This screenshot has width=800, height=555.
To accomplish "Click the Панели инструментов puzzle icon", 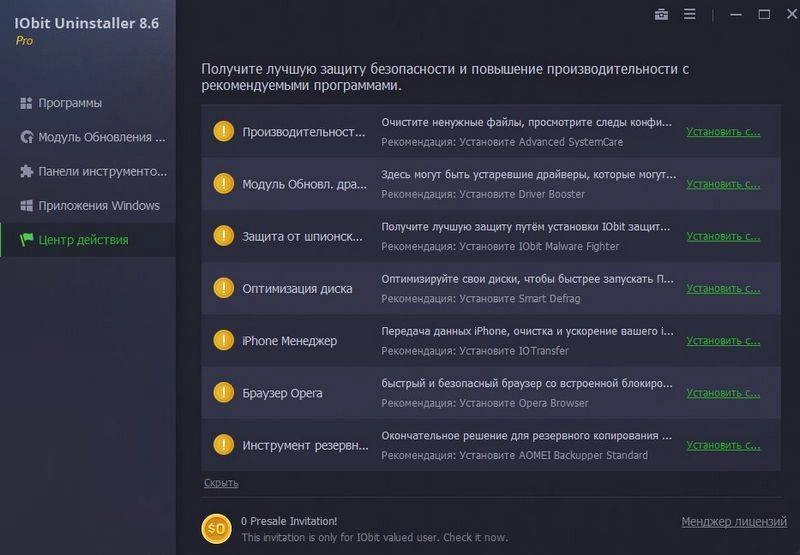I will [27, 171].
